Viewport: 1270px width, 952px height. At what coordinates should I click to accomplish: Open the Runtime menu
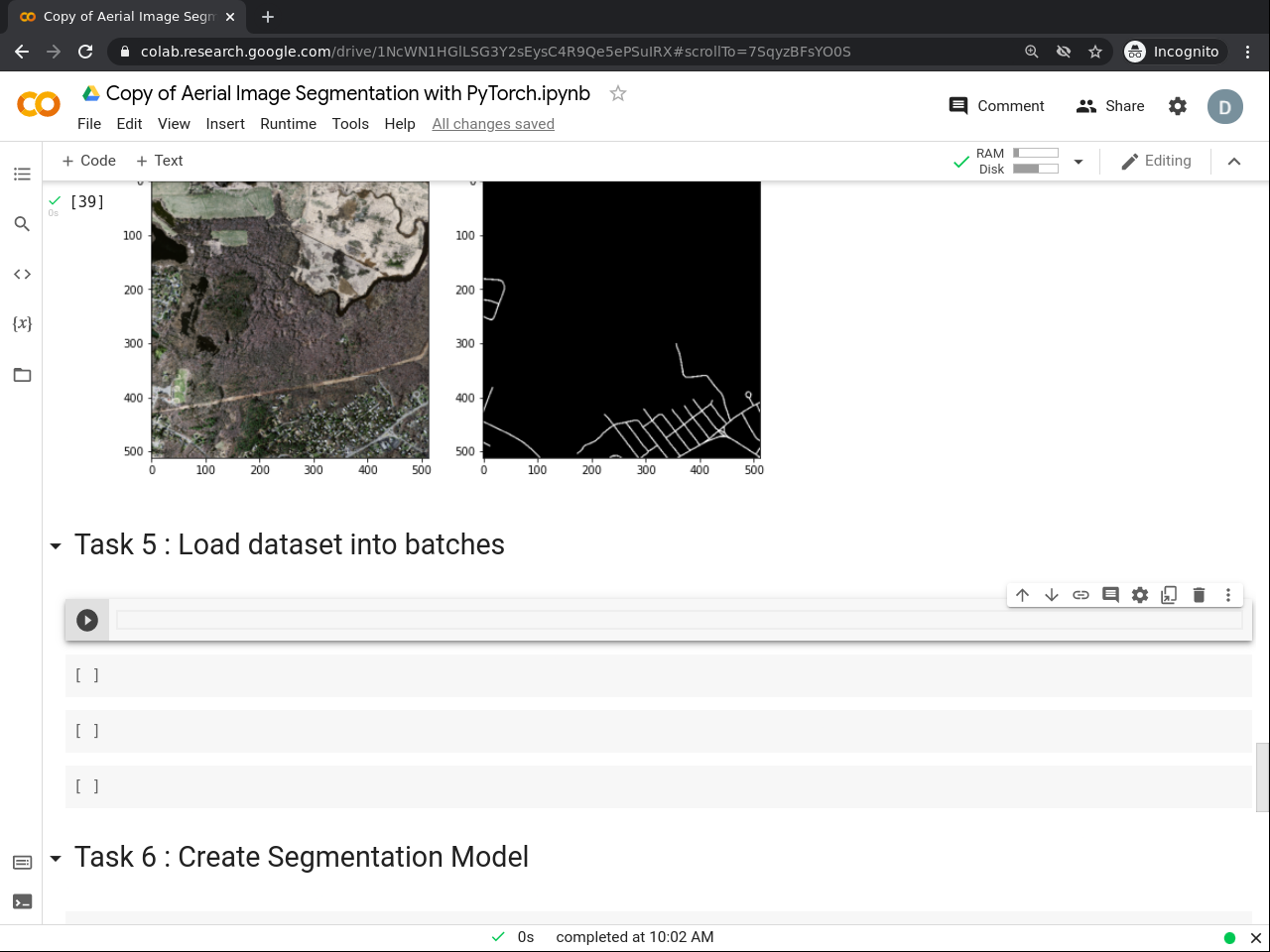[x=288, y=124]
